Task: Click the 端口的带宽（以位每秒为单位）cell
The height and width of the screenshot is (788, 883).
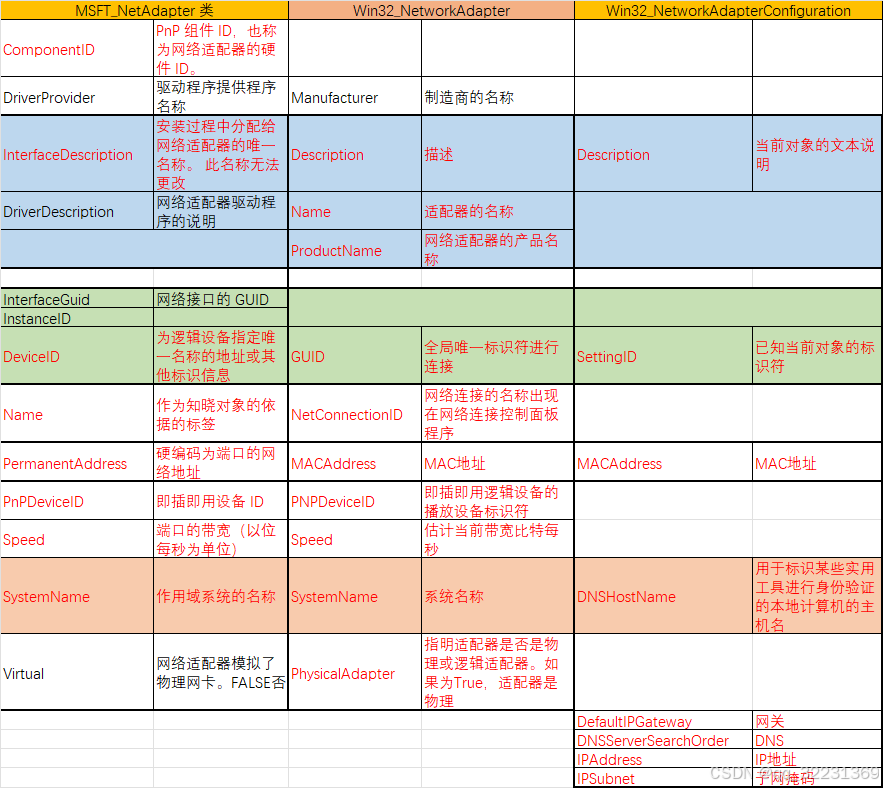Action: 221,538
